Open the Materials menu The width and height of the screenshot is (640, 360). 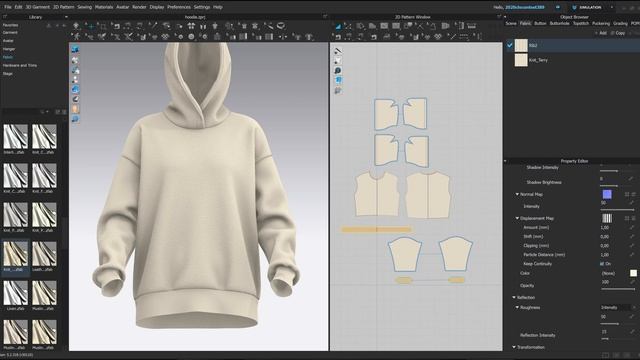point(104,7)
